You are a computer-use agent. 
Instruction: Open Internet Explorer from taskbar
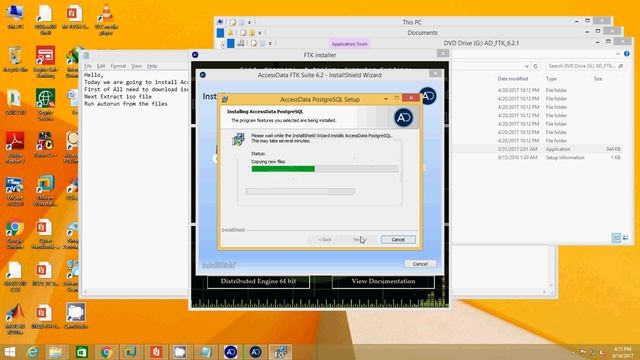(x=33, y=352)
